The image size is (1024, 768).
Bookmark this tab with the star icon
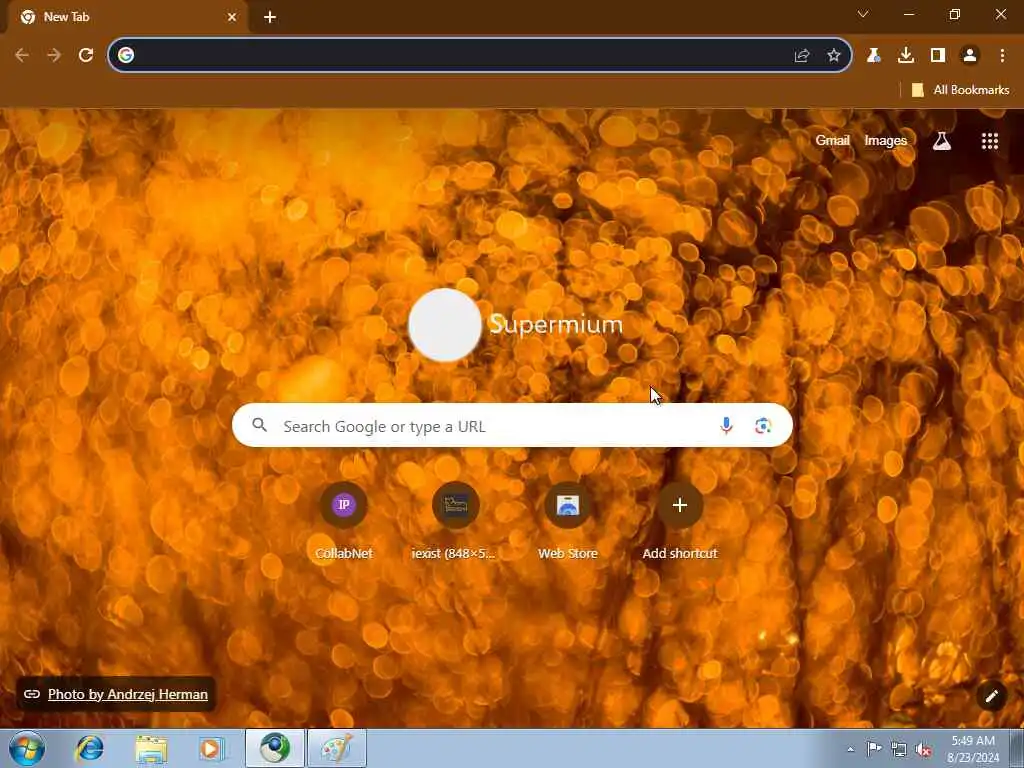834,56
